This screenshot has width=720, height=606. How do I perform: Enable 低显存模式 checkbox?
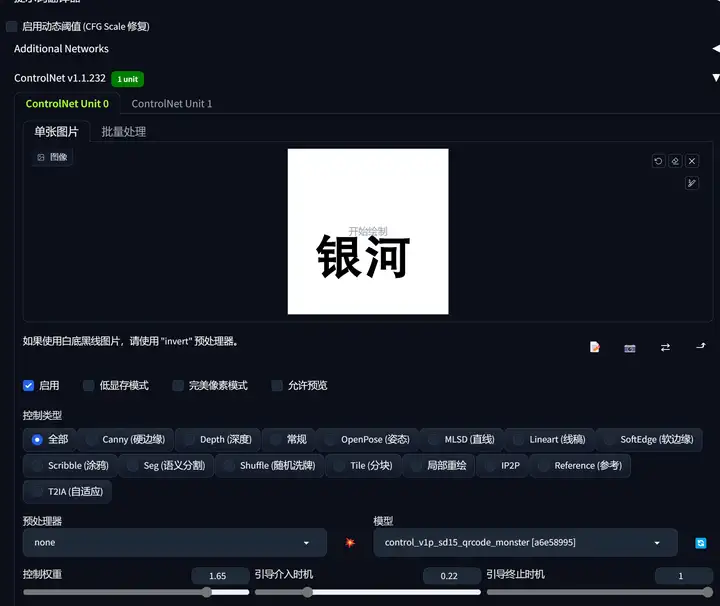(x=89, y=386)
